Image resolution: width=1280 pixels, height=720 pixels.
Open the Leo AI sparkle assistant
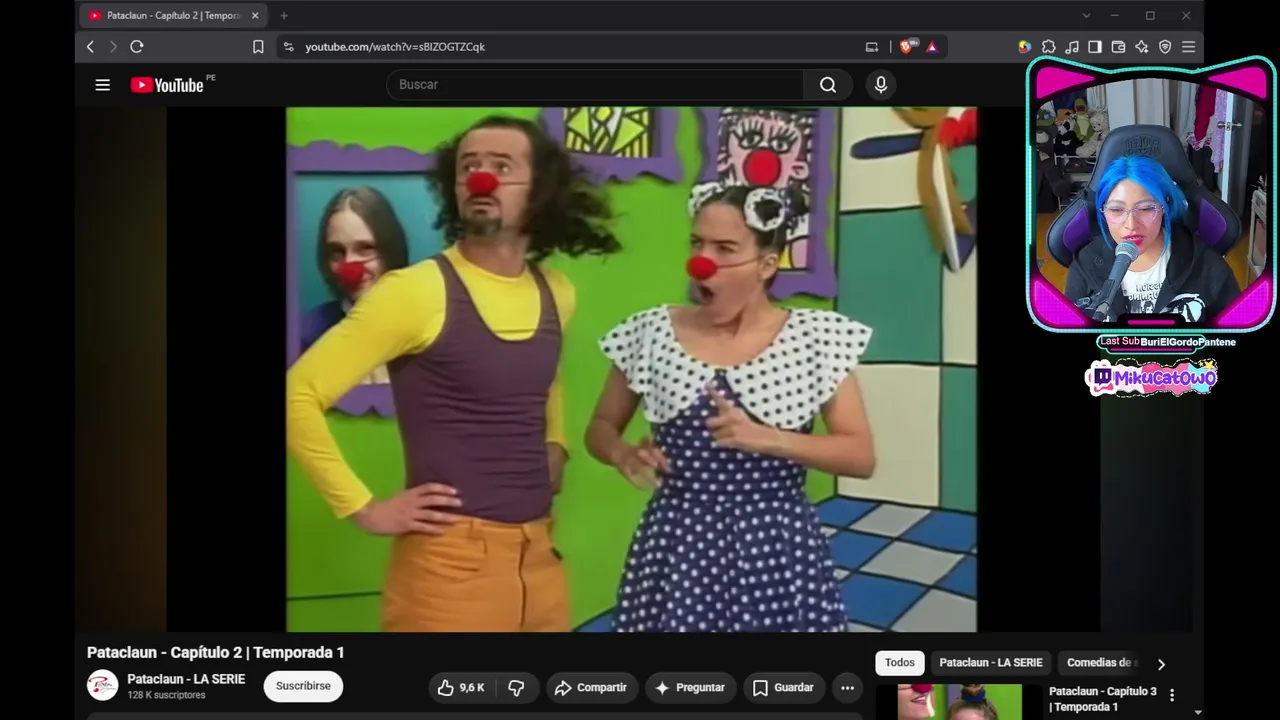pyautogui.click(x=1142, y=47)
